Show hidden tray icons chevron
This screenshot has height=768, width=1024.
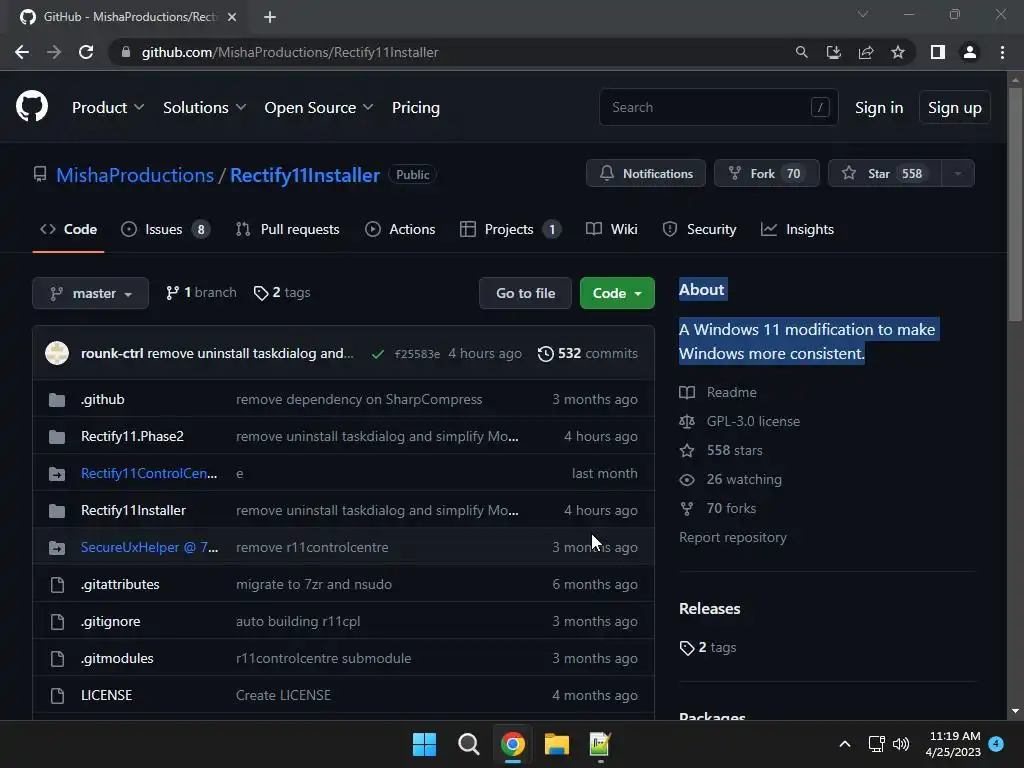844,744
